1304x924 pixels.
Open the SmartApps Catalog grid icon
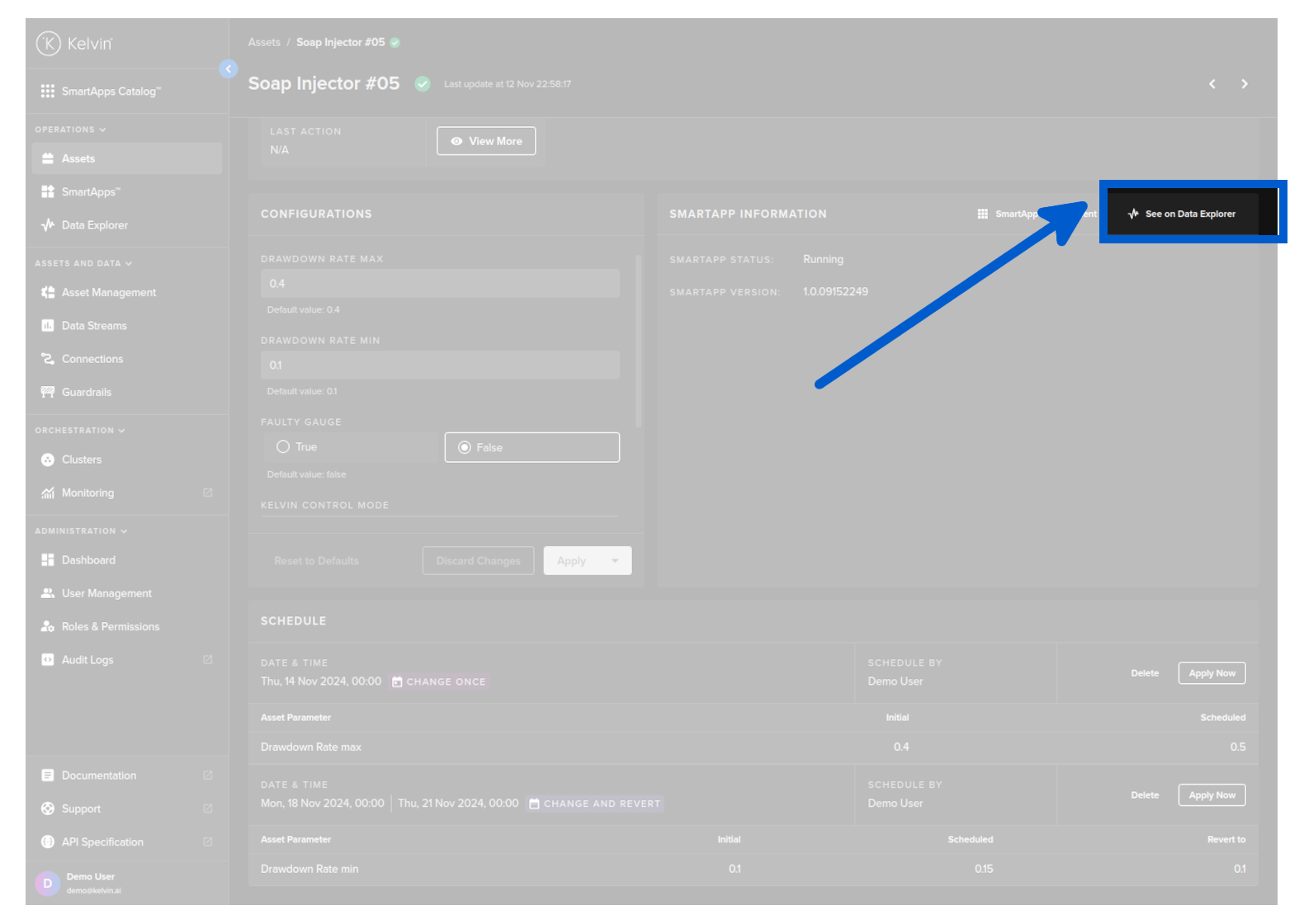click(48, 91)
